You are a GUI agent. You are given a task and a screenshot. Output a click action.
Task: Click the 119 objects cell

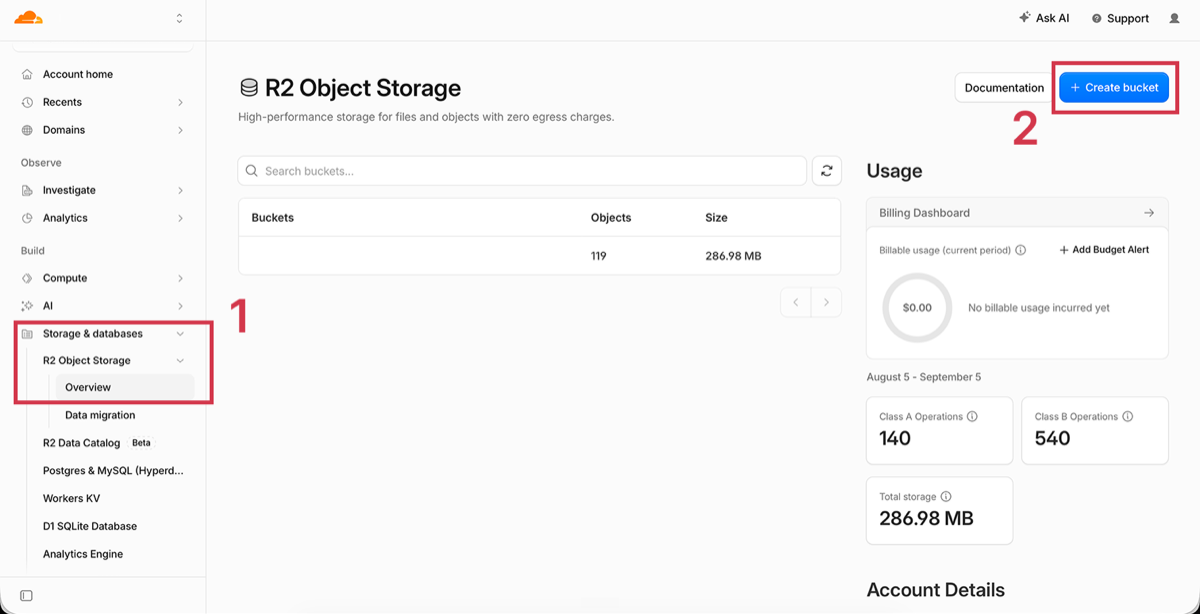coord(598,256)
